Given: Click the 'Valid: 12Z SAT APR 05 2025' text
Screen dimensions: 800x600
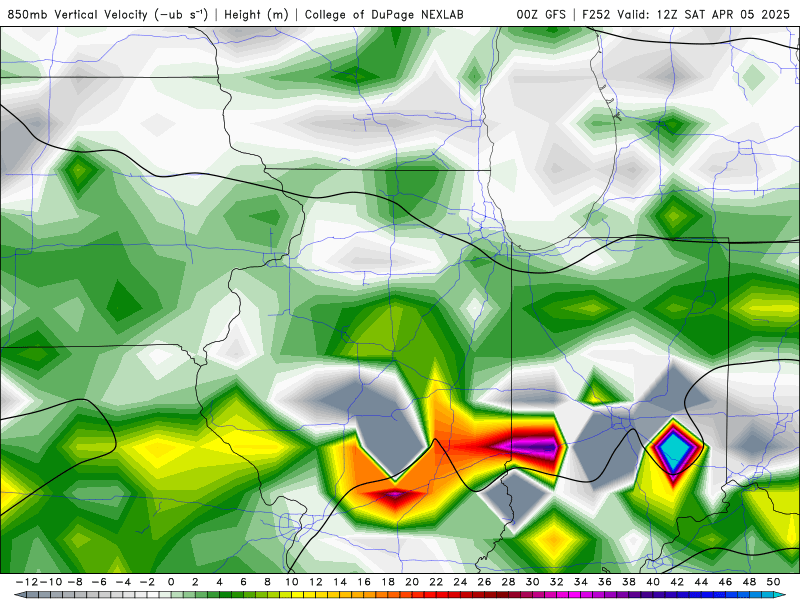Looking at the screenshot, I should 703,15.
